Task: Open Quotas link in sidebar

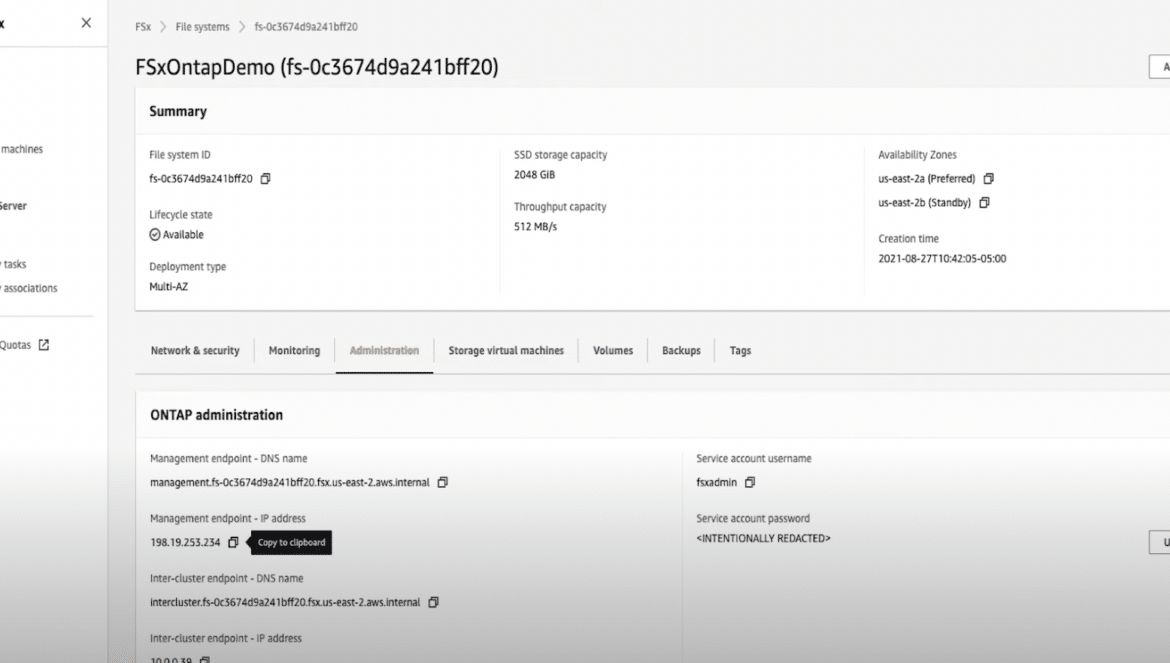Action: (15, 345)
